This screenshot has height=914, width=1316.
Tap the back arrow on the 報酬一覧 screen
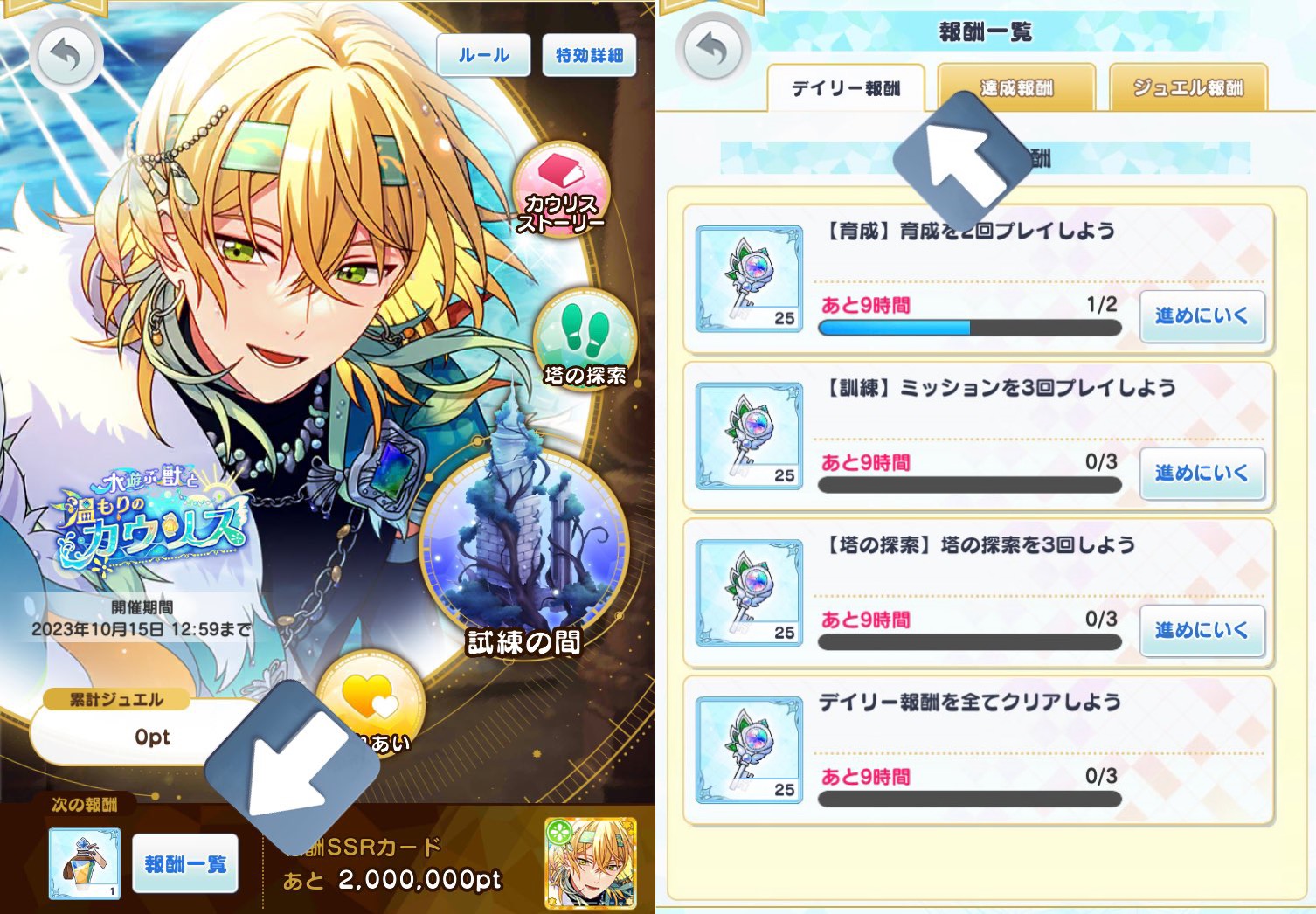(713, 49)
